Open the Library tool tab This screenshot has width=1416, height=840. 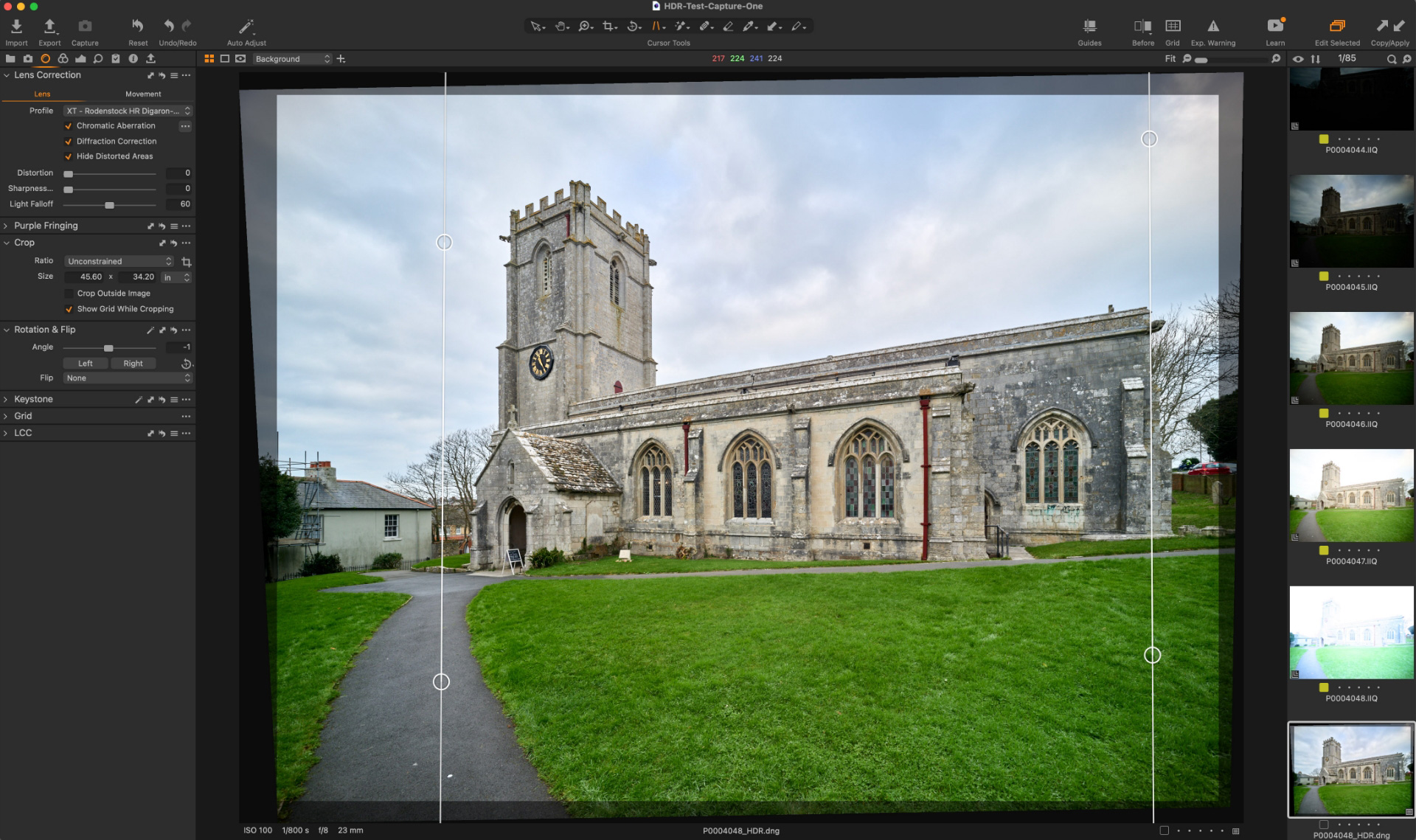pyautogui.click(x=10, y=59)
